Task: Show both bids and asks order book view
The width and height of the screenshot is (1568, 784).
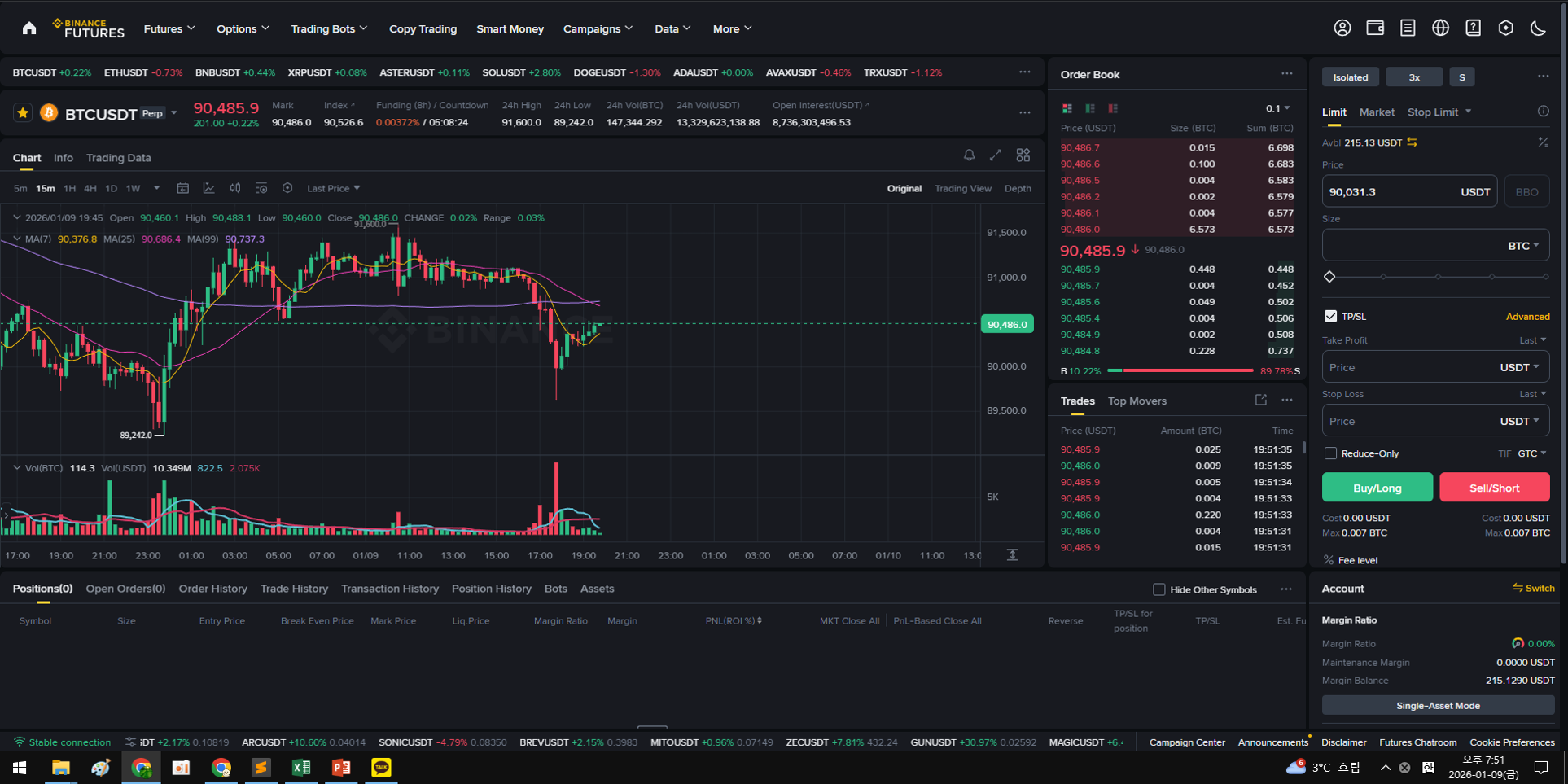Action: click(x=1067, y=108)
